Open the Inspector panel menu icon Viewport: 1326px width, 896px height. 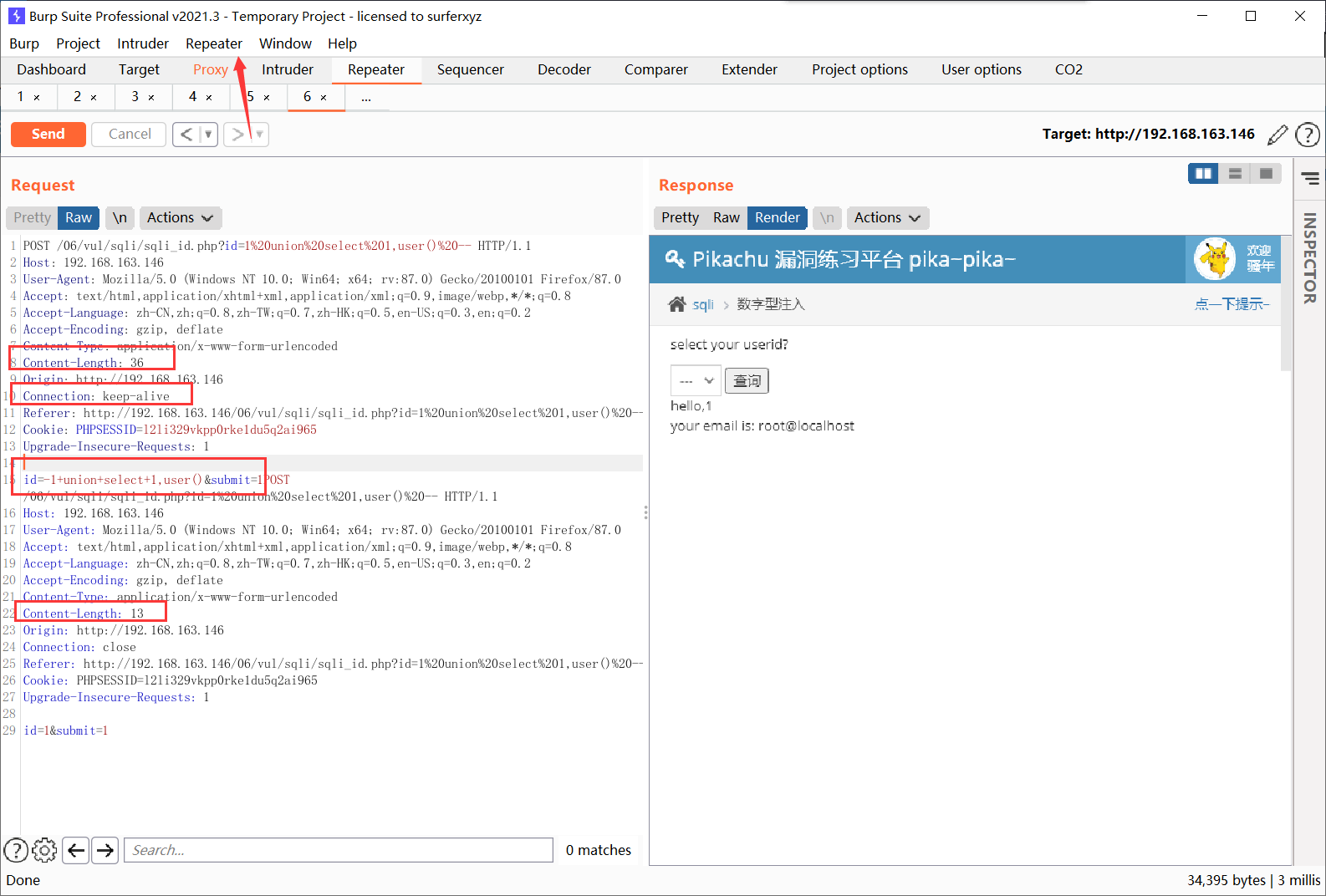[x=1310, y=179]
